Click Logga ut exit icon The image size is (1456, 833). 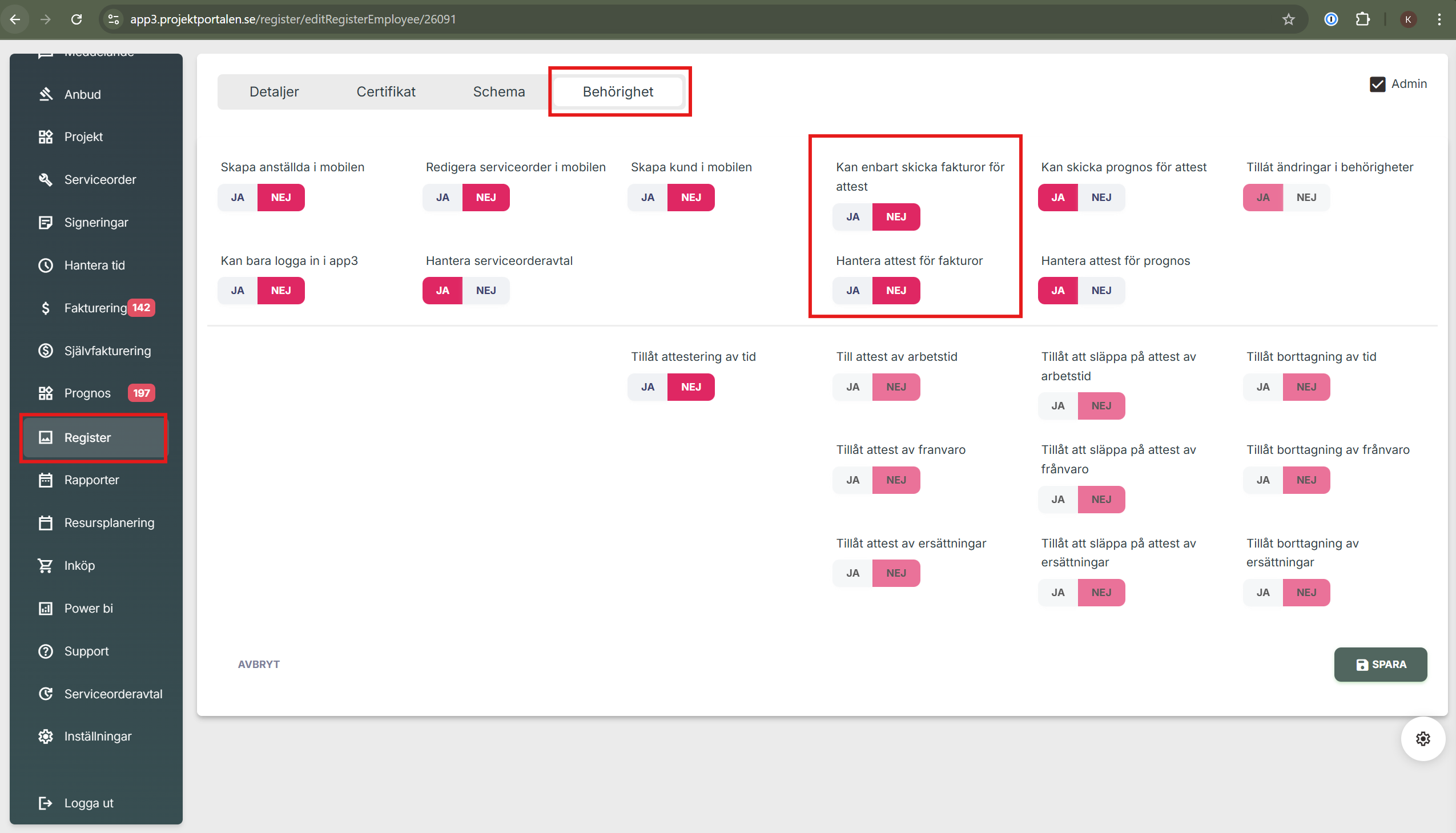[46, 803]
